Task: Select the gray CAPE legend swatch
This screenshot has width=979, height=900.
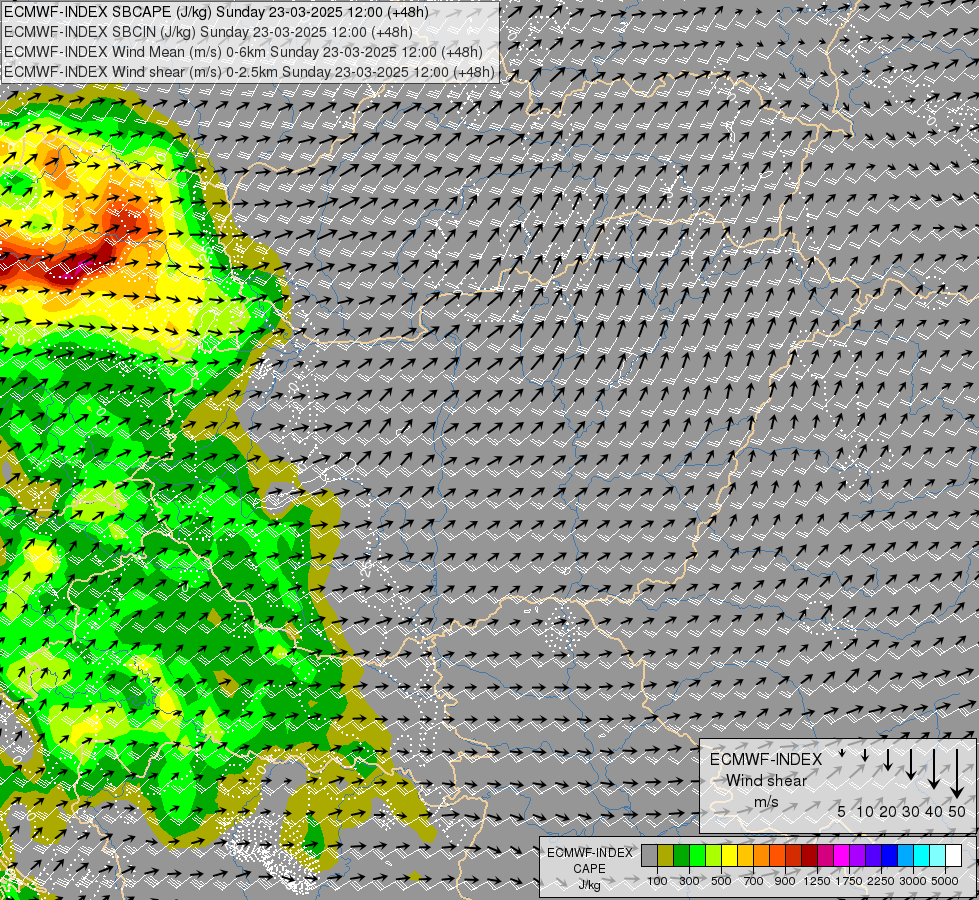Action: pyautogui.click(x=649, y=855)
